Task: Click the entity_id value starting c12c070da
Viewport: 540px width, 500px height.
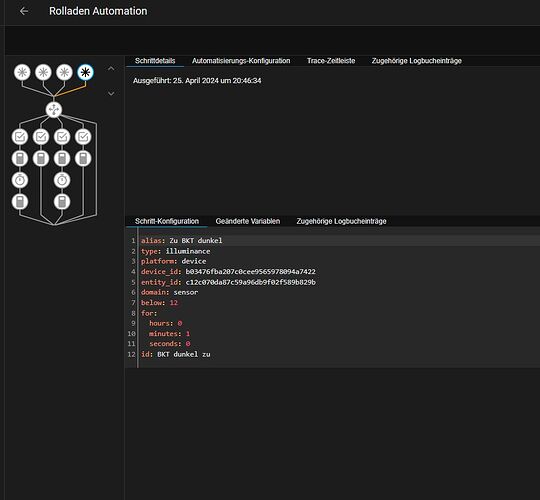Action: tap(250, 282)
